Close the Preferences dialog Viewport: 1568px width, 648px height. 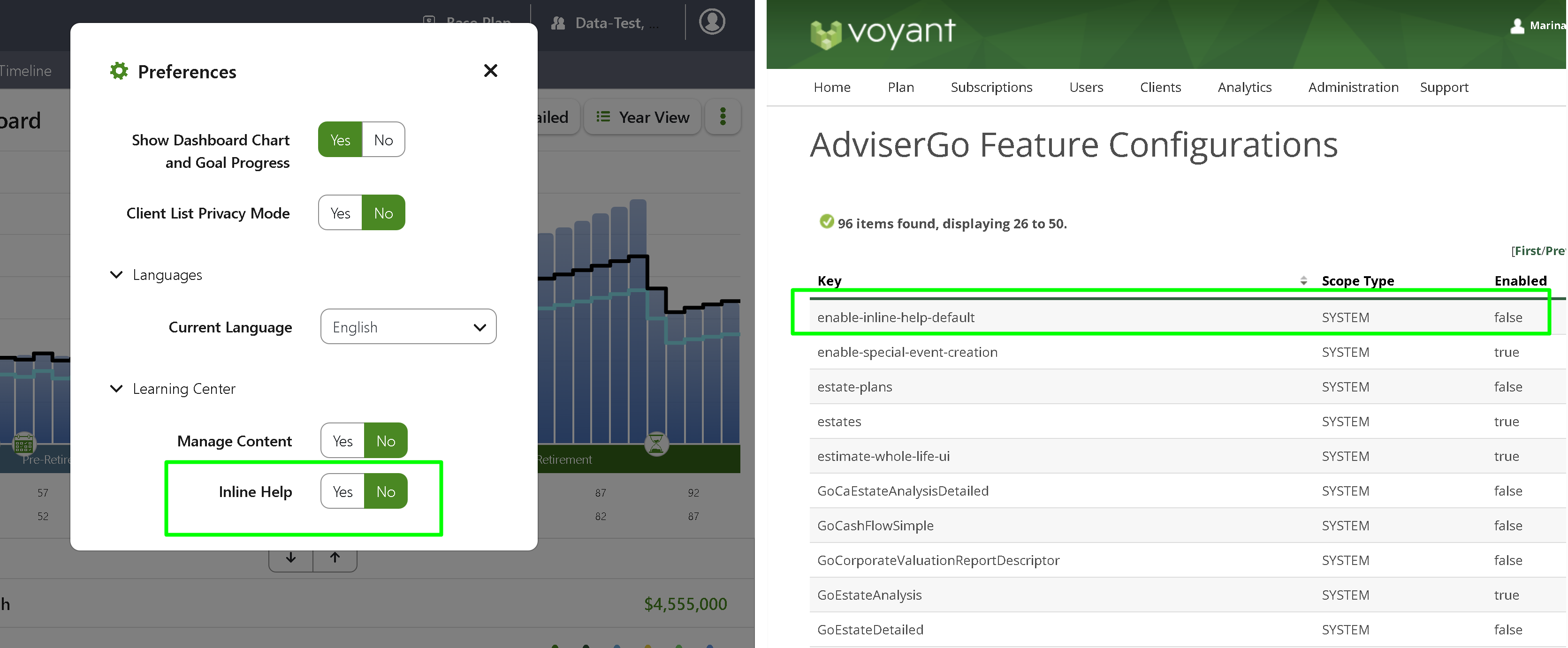490,71
